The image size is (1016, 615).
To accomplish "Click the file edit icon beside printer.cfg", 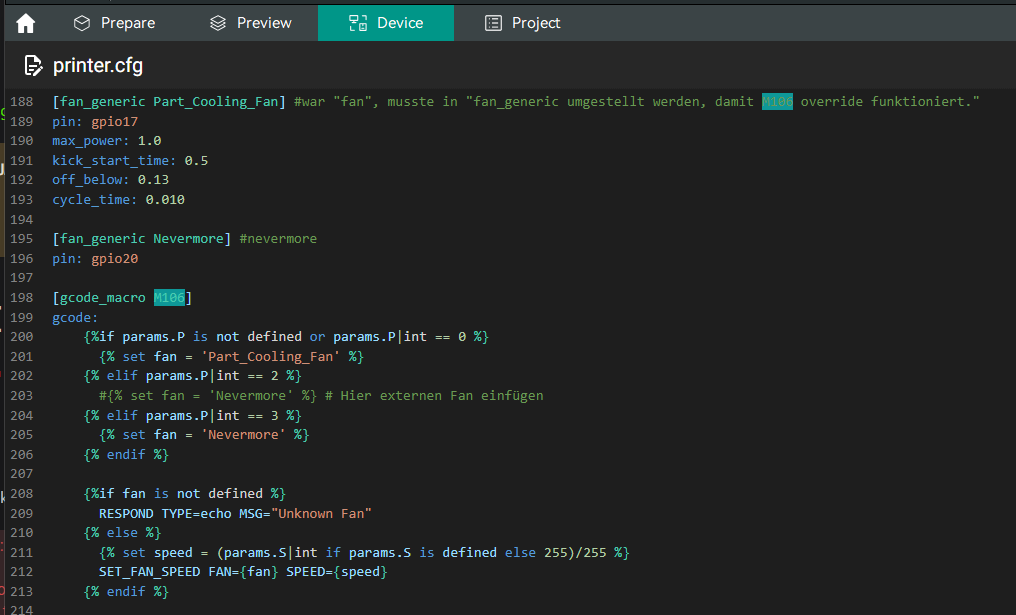I will click(34, 66).
